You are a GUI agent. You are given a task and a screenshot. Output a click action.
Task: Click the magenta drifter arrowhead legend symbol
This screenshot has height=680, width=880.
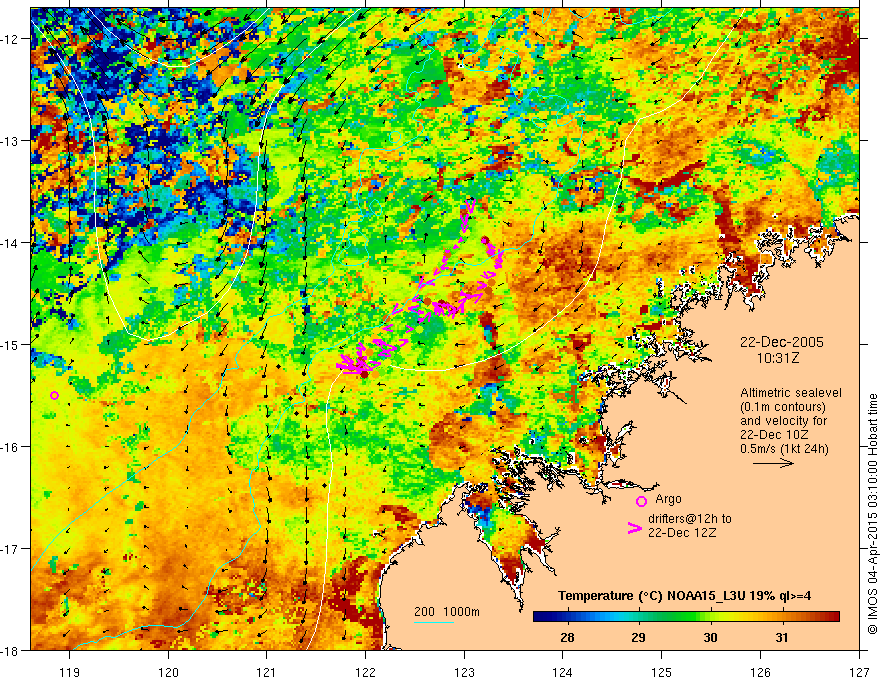635,527
